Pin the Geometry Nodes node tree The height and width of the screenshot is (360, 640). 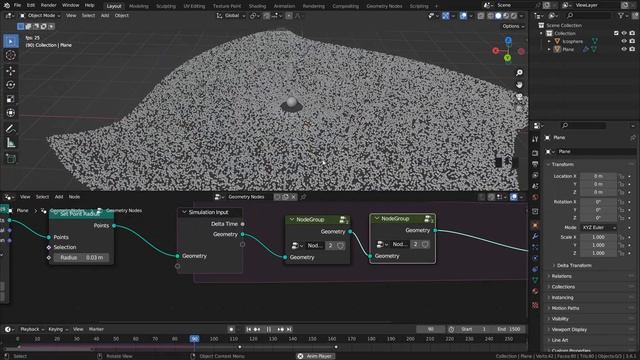point(303,197)
